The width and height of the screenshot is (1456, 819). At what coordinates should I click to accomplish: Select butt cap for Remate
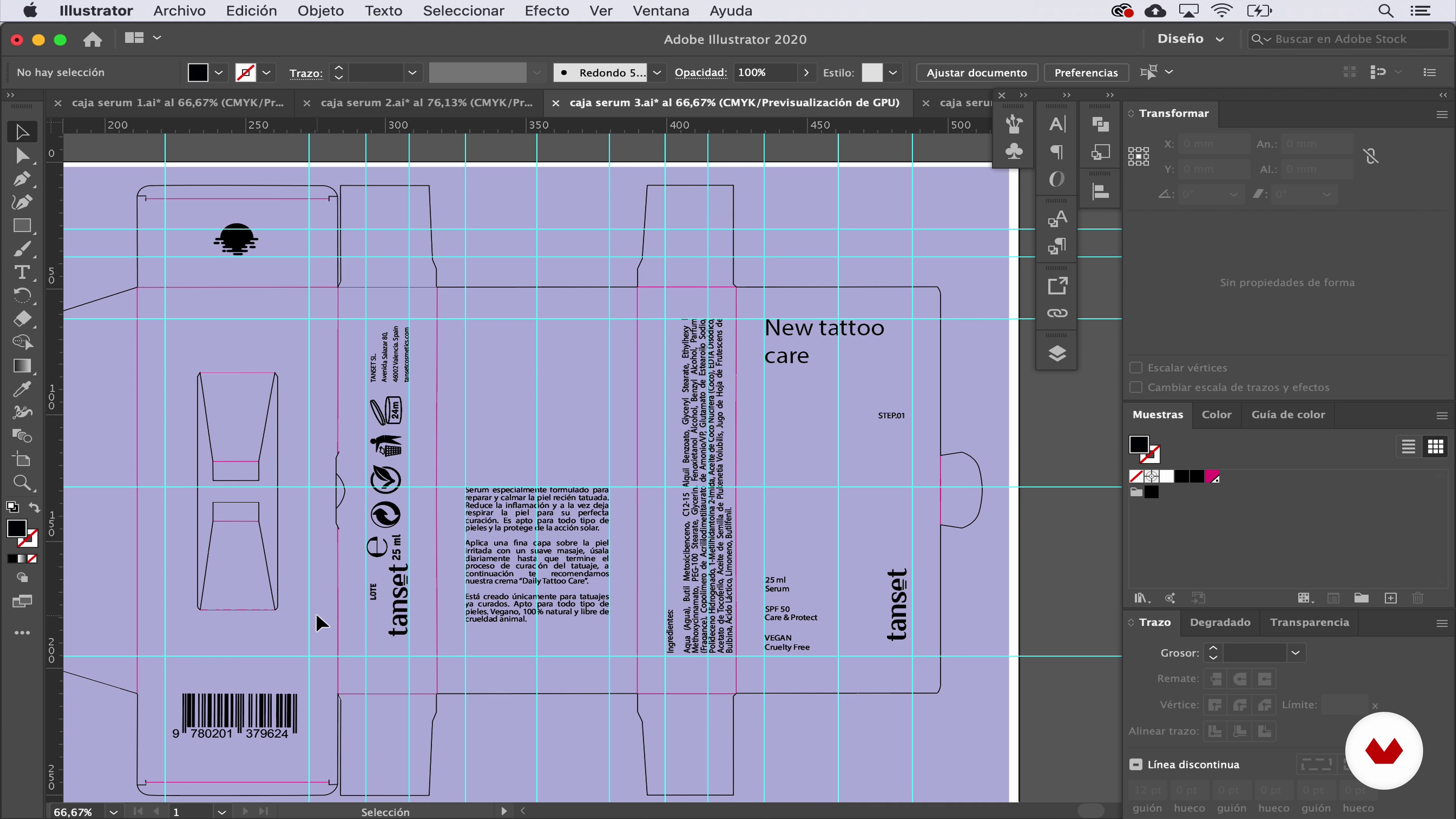tap(1215, 678)
